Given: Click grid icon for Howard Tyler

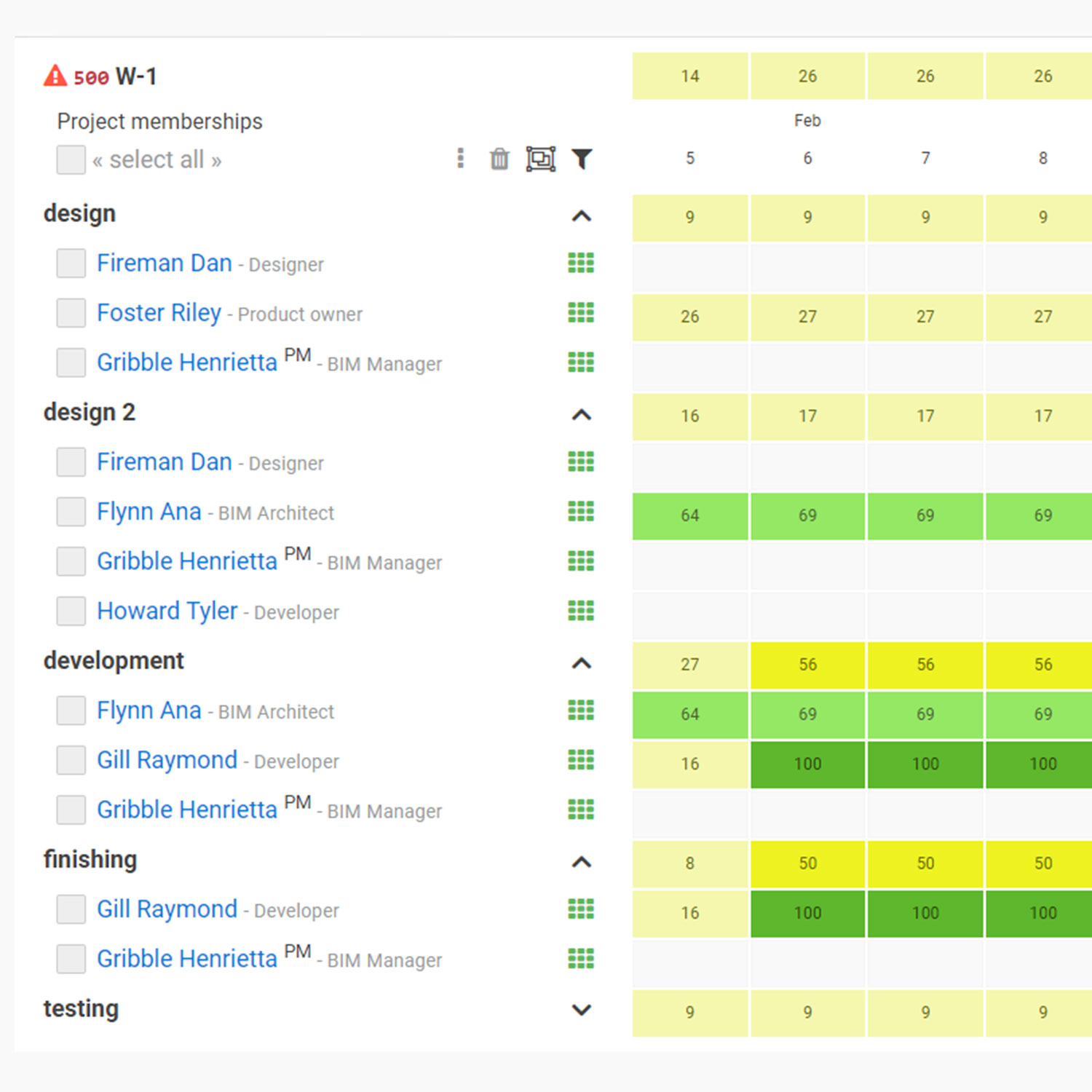Looking at the screenshot, I should [581, 611].
